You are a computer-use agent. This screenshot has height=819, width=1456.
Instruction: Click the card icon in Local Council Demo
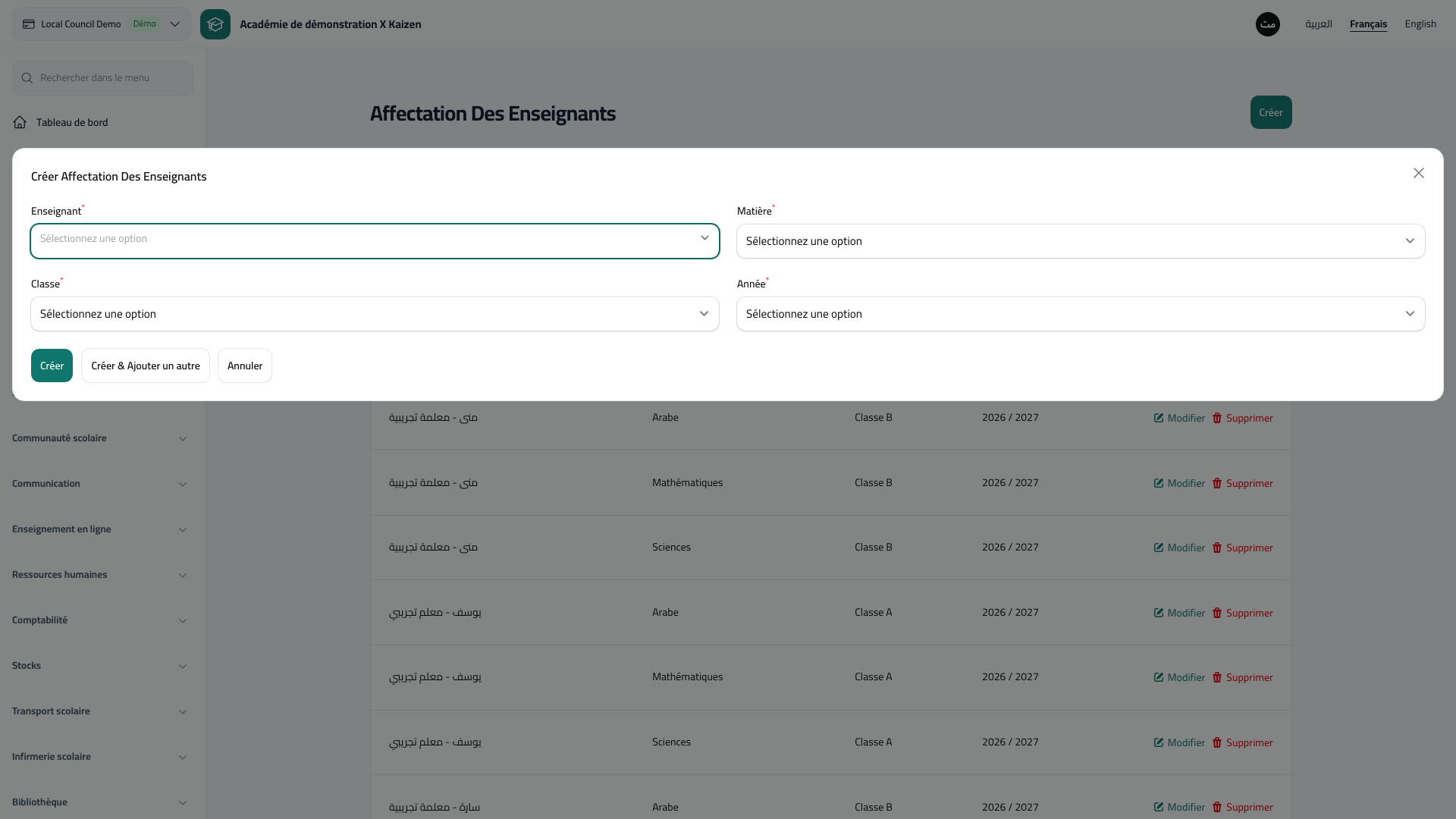(x=29, y=24)
